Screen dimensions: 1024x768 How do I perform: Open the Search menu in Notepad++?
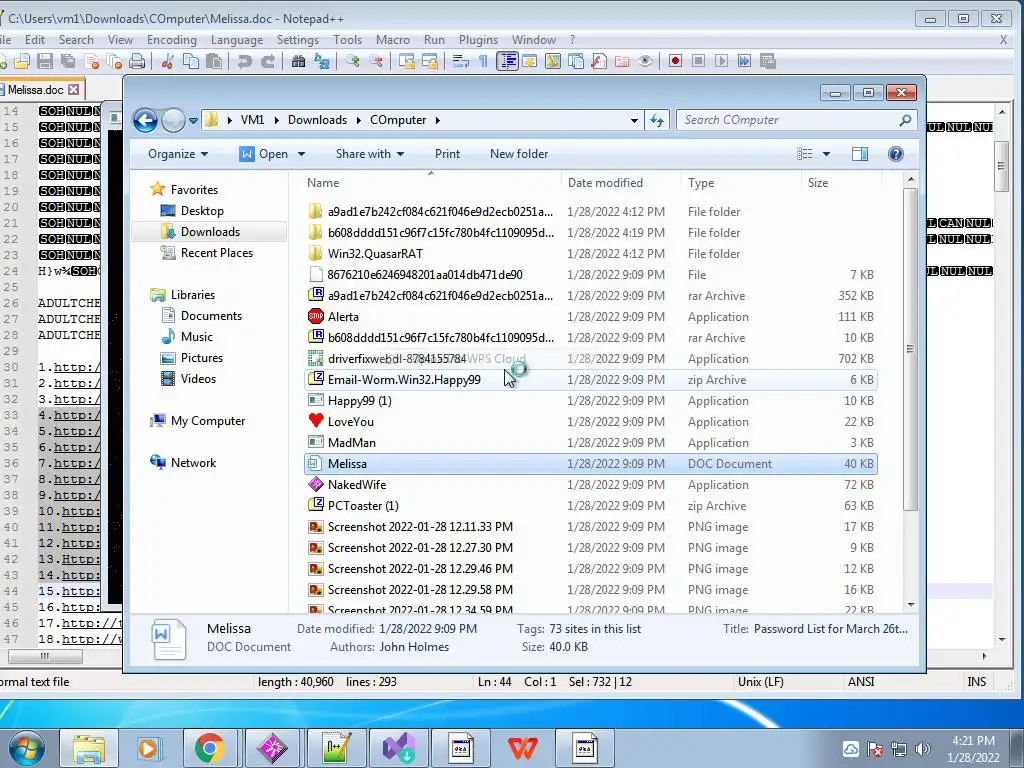pyautogui.click(x=76, y=40)
